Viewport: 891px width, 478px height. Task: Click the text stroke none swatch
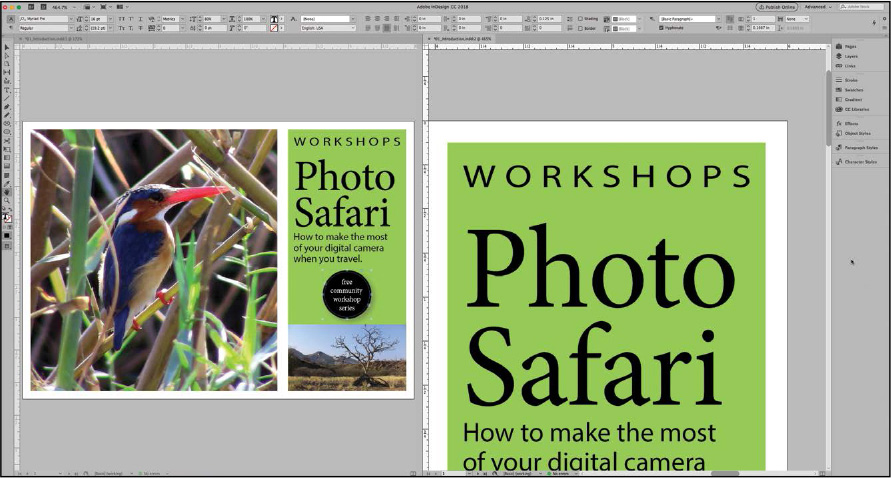274,28
